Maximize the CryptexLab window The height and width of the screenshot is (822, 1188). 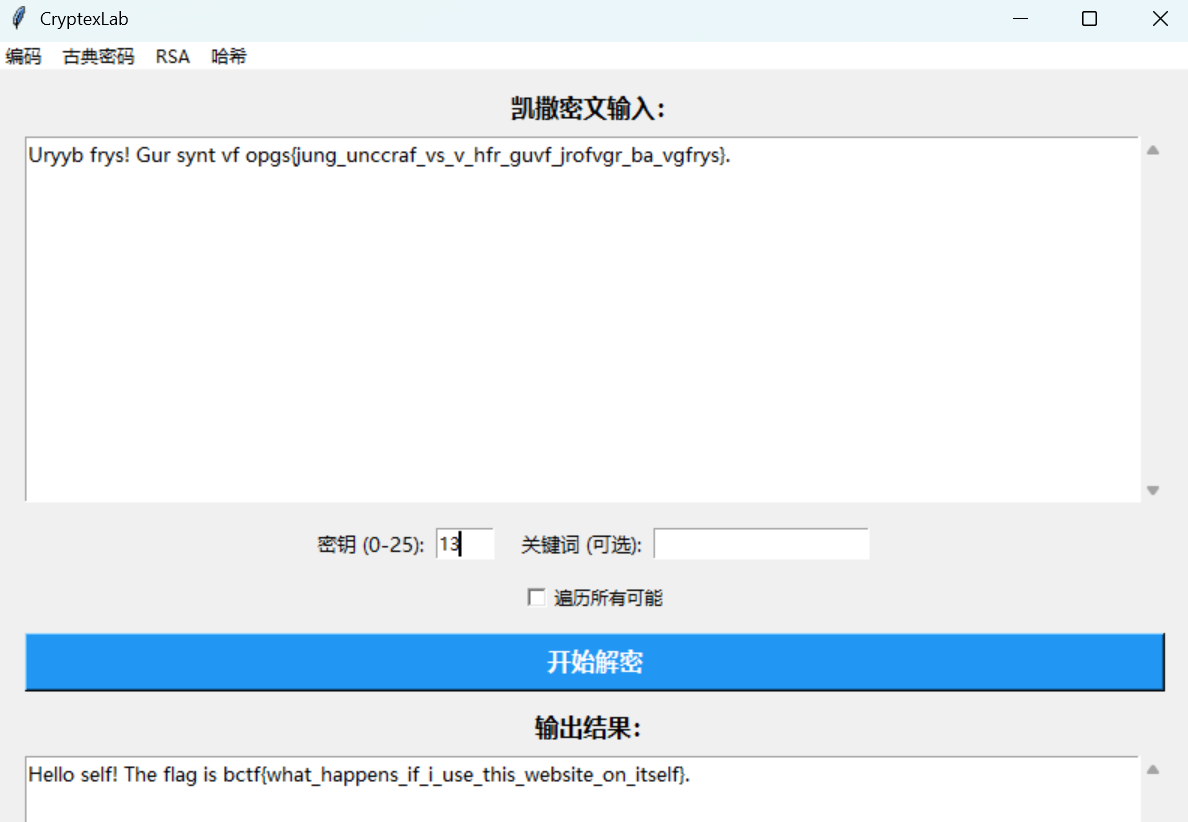[x=1090, y=19]
